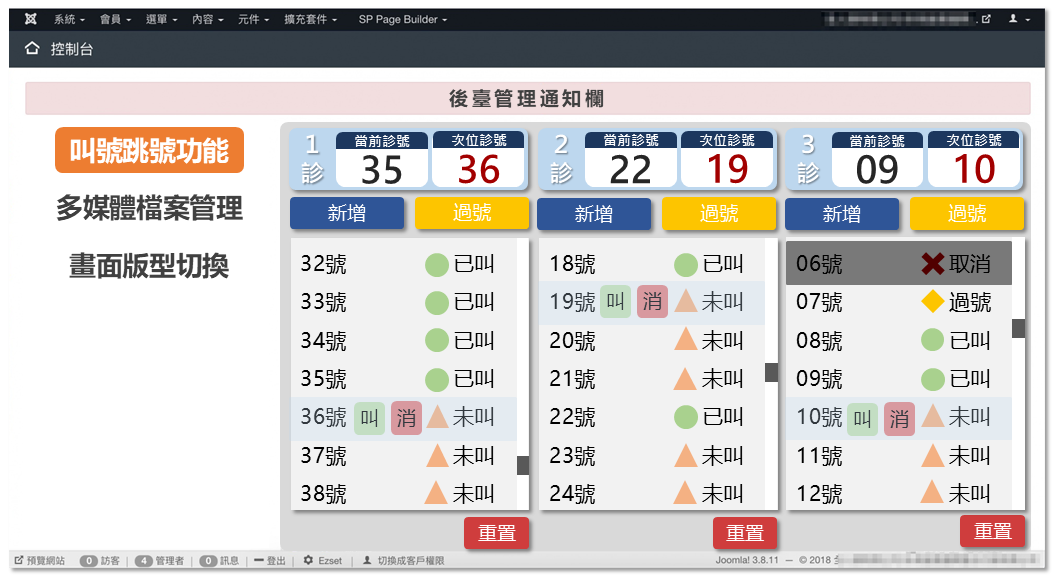Click clinic 1 current number 35
This screenshot has width=1057, height=581.
[382, 169]
